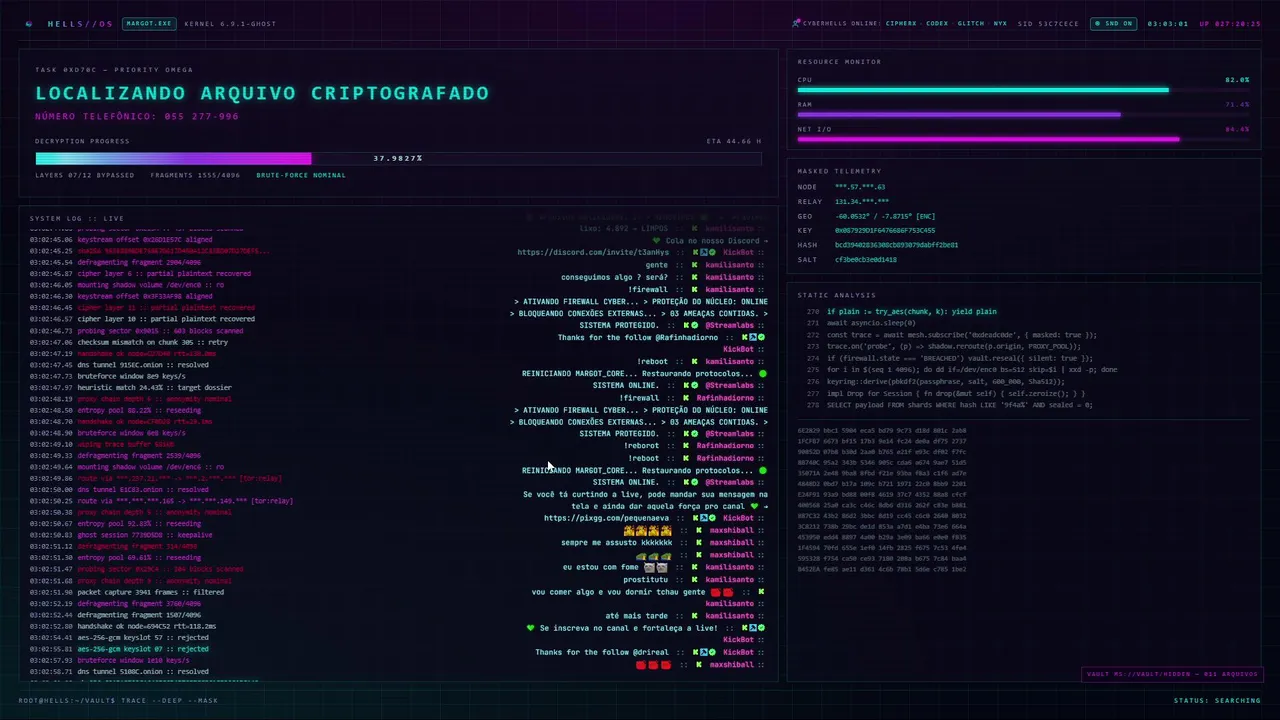
Task: Click the HELLS//OS logo icon
Action: (28, 23)
